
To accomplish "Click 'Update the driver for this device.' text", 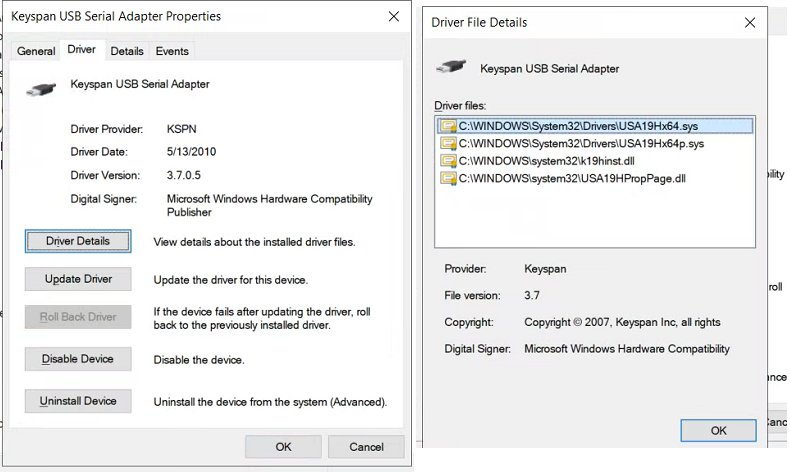I will (231, 280).
